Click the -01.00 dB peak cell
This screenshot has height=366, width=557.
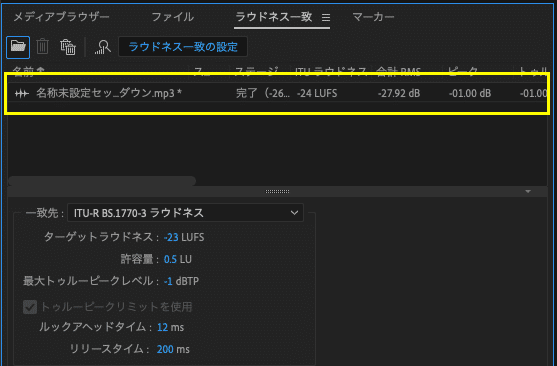pos(470,93)
